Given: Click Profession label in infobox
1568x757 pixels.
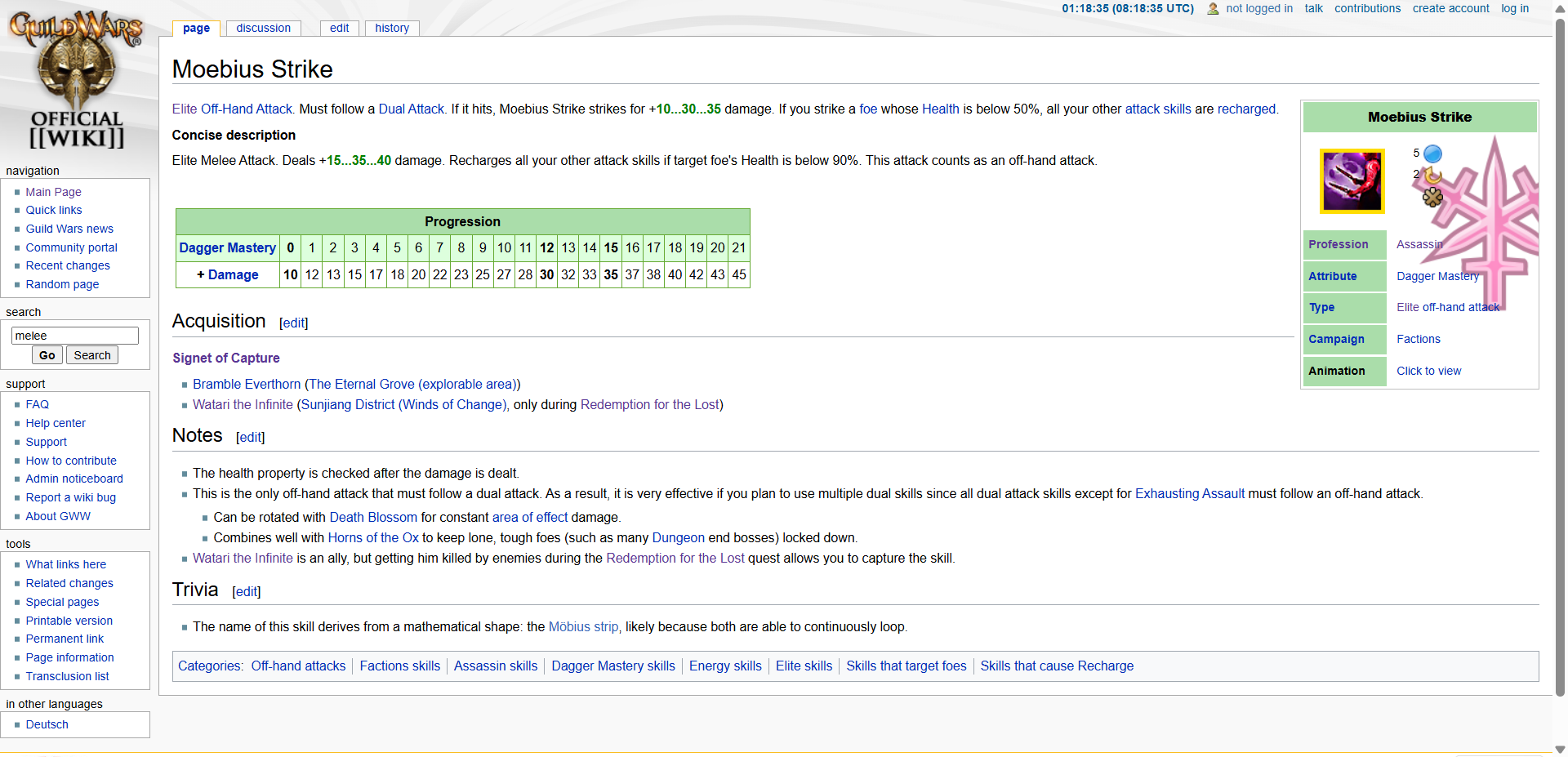Looking at the screenshot, I should tap(1338, 244).
